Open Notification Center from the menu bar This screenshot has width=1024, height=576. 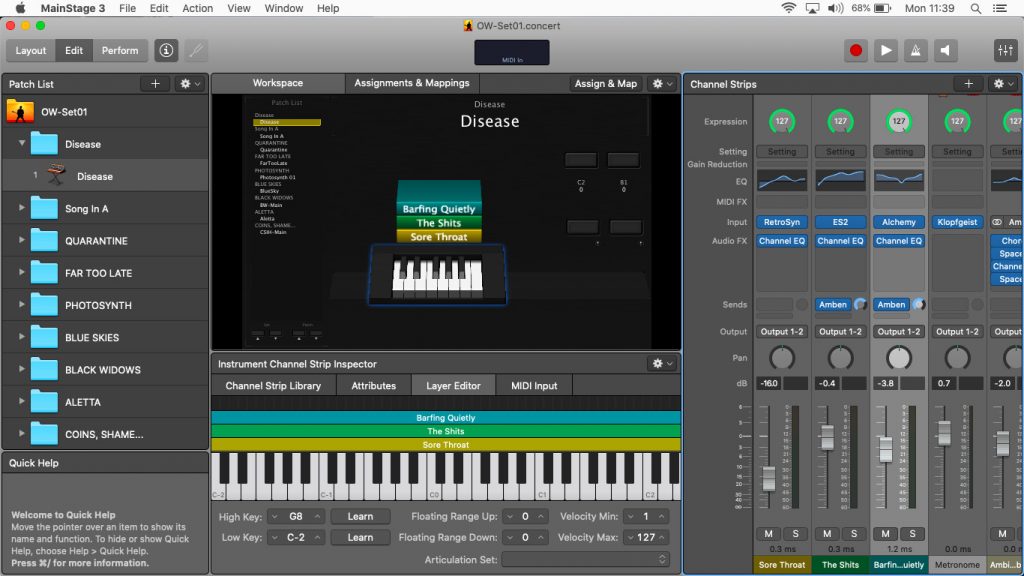[1000, 8]
